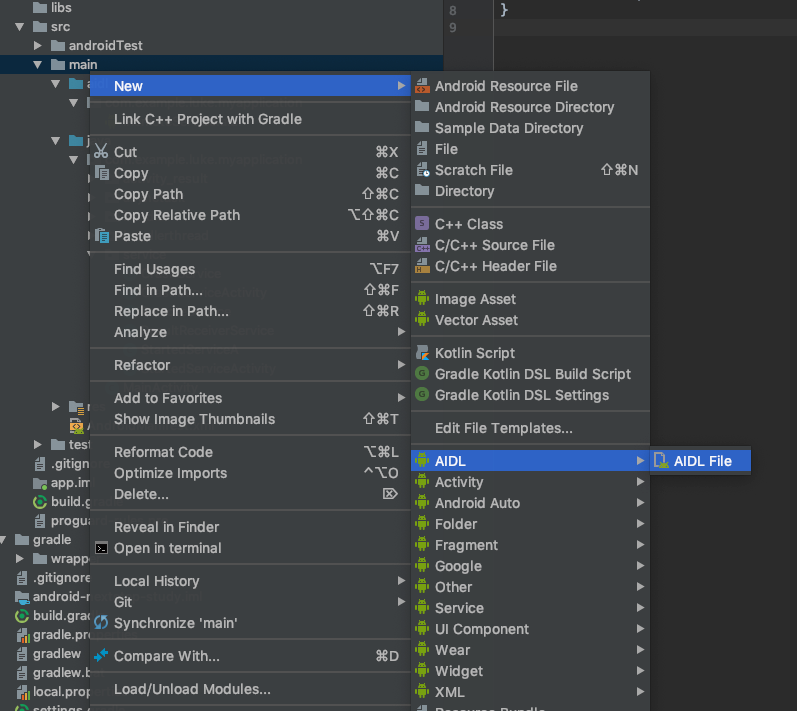Click the Cut scissors icon
The height and width of the screenshot is (711, 797).
pyautogui.click(x=101, y=151)
